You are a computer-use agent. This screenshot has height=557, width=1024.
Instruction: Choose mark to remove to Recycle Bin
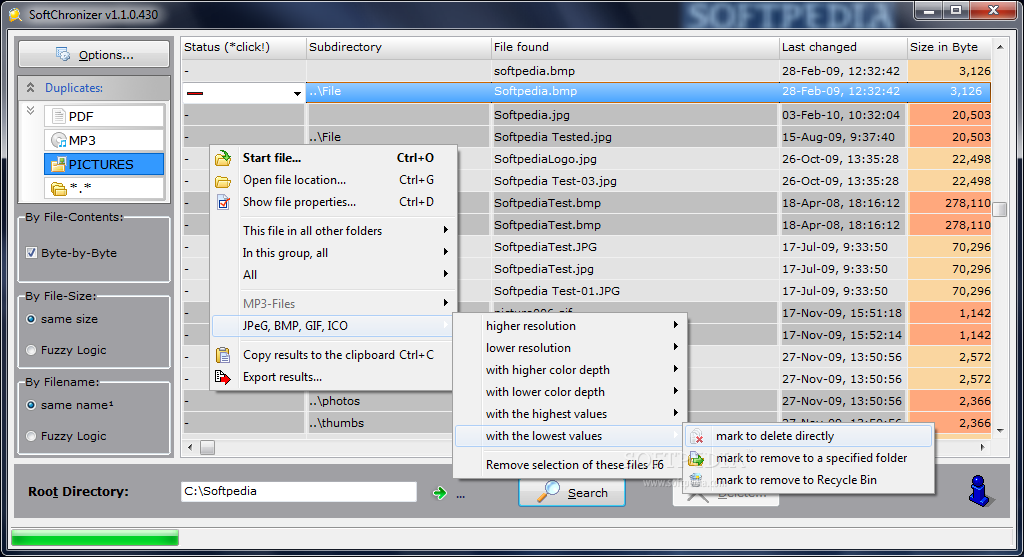coord(809,480)
